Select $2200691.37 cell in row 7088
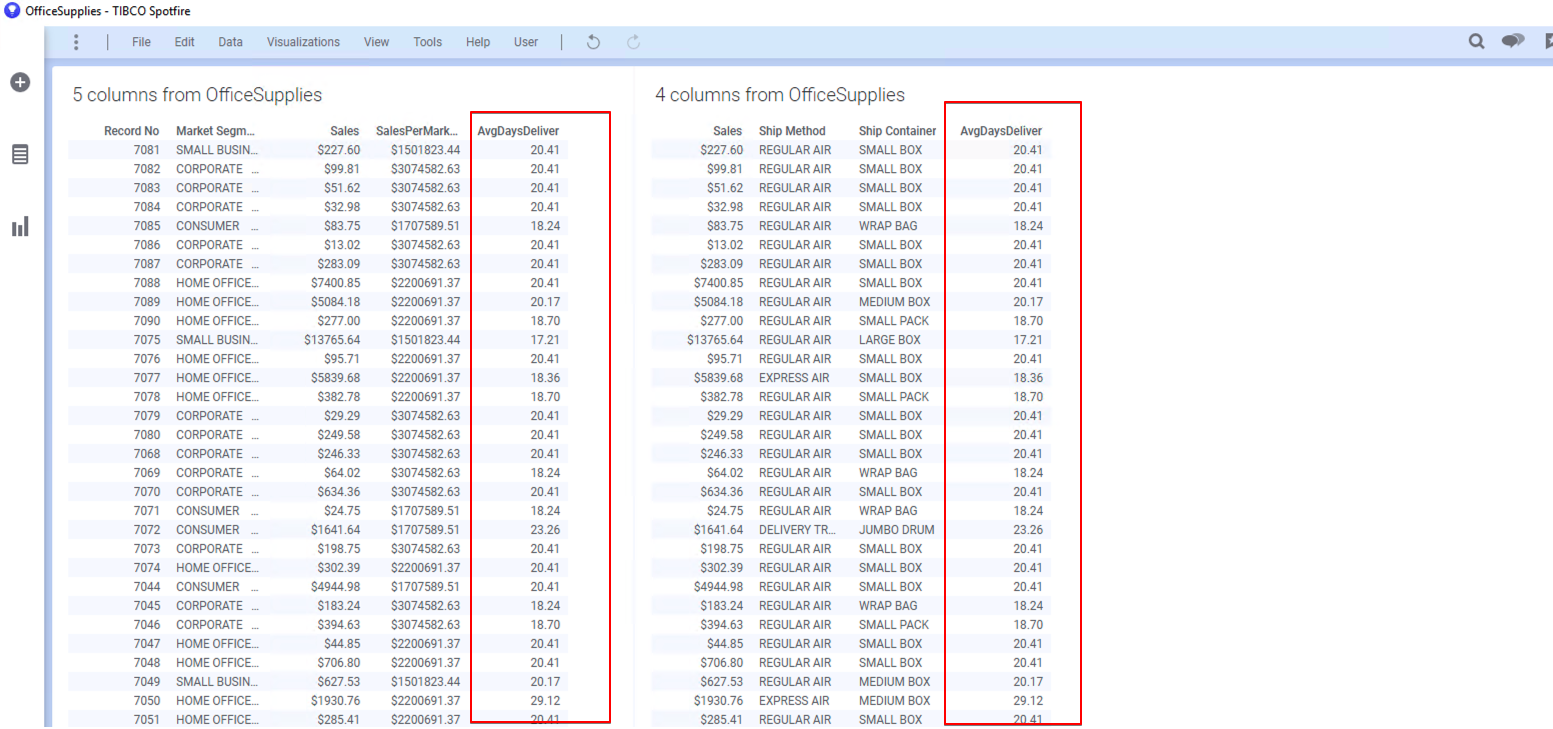The width and height of the screenshot is (1553, 729). (425, 283)
